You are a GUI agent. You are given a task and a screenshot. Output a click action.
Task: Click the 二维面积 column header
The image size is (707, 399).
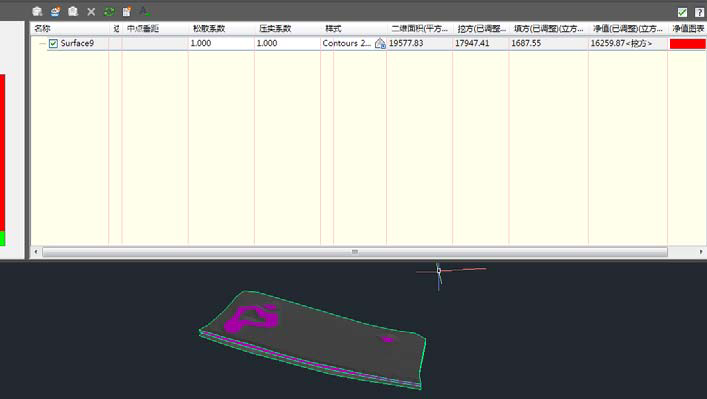(419, 28)
